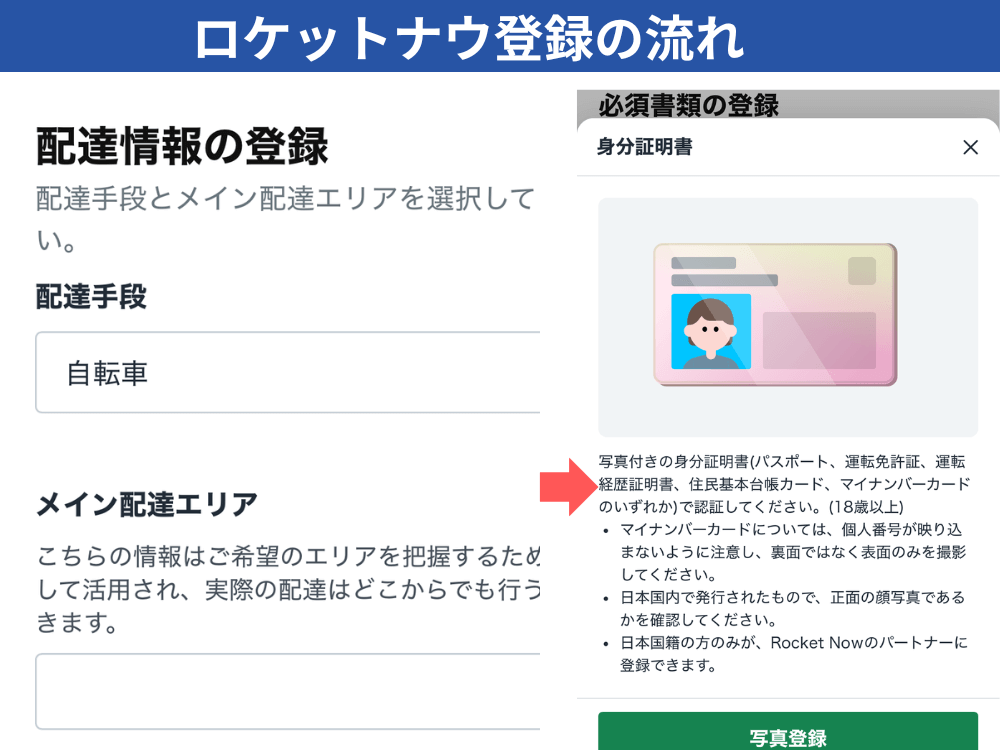Click the green 写真登録 button
Screen dimensions: 1000x750
788,731
